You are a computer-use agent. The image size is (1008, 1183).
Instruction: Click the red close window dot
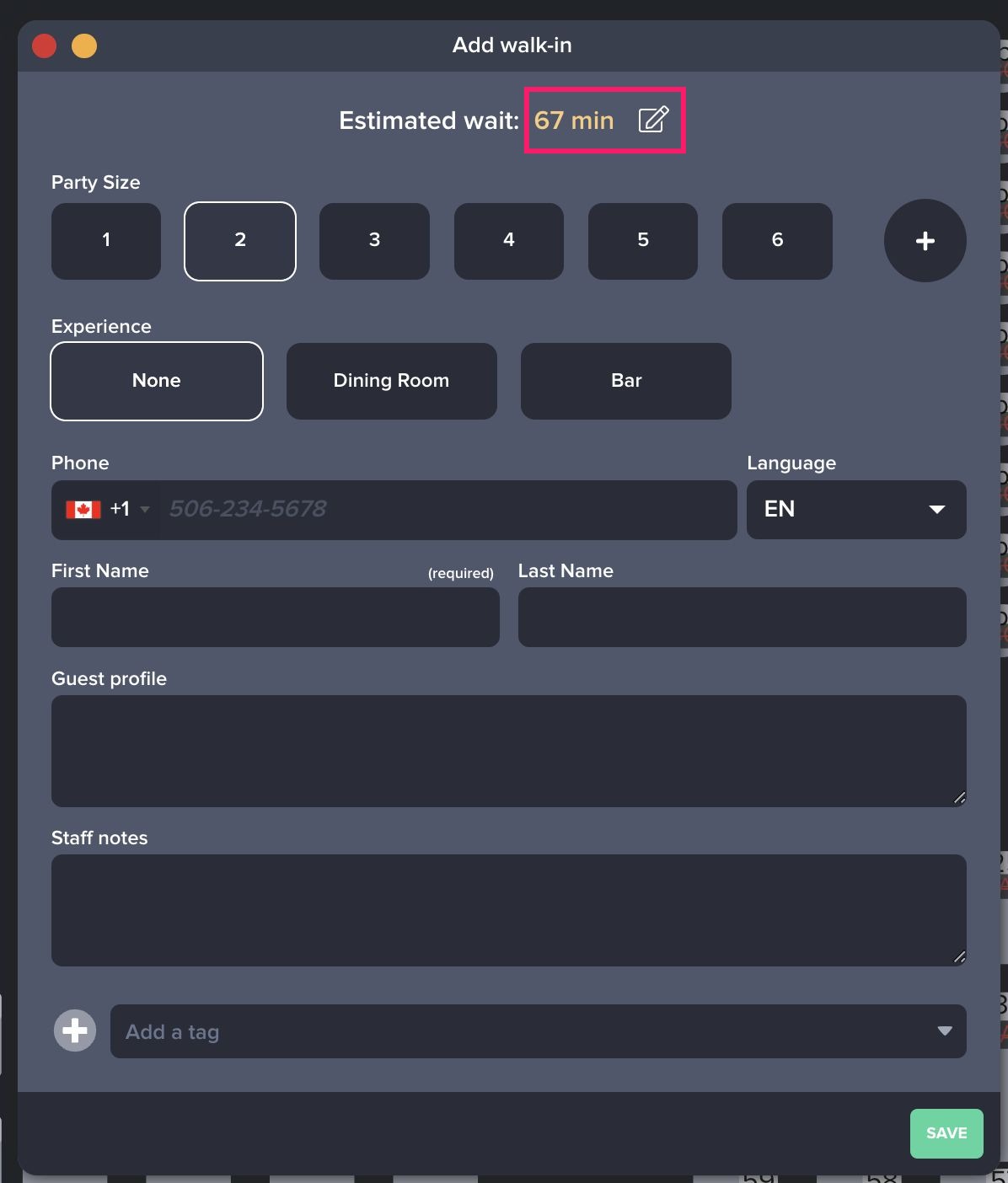(x=44, y=45)
